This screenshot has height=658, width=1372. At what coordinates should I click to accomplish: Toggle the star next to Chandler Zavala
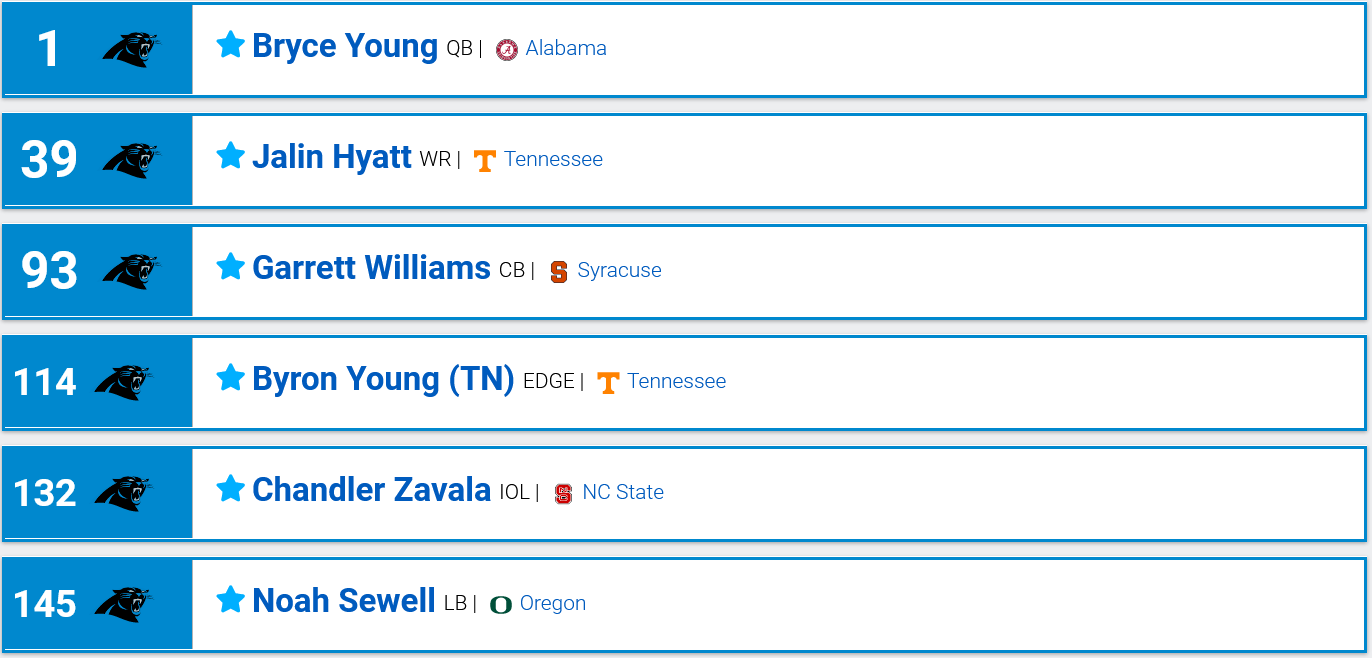coord(231,488)
